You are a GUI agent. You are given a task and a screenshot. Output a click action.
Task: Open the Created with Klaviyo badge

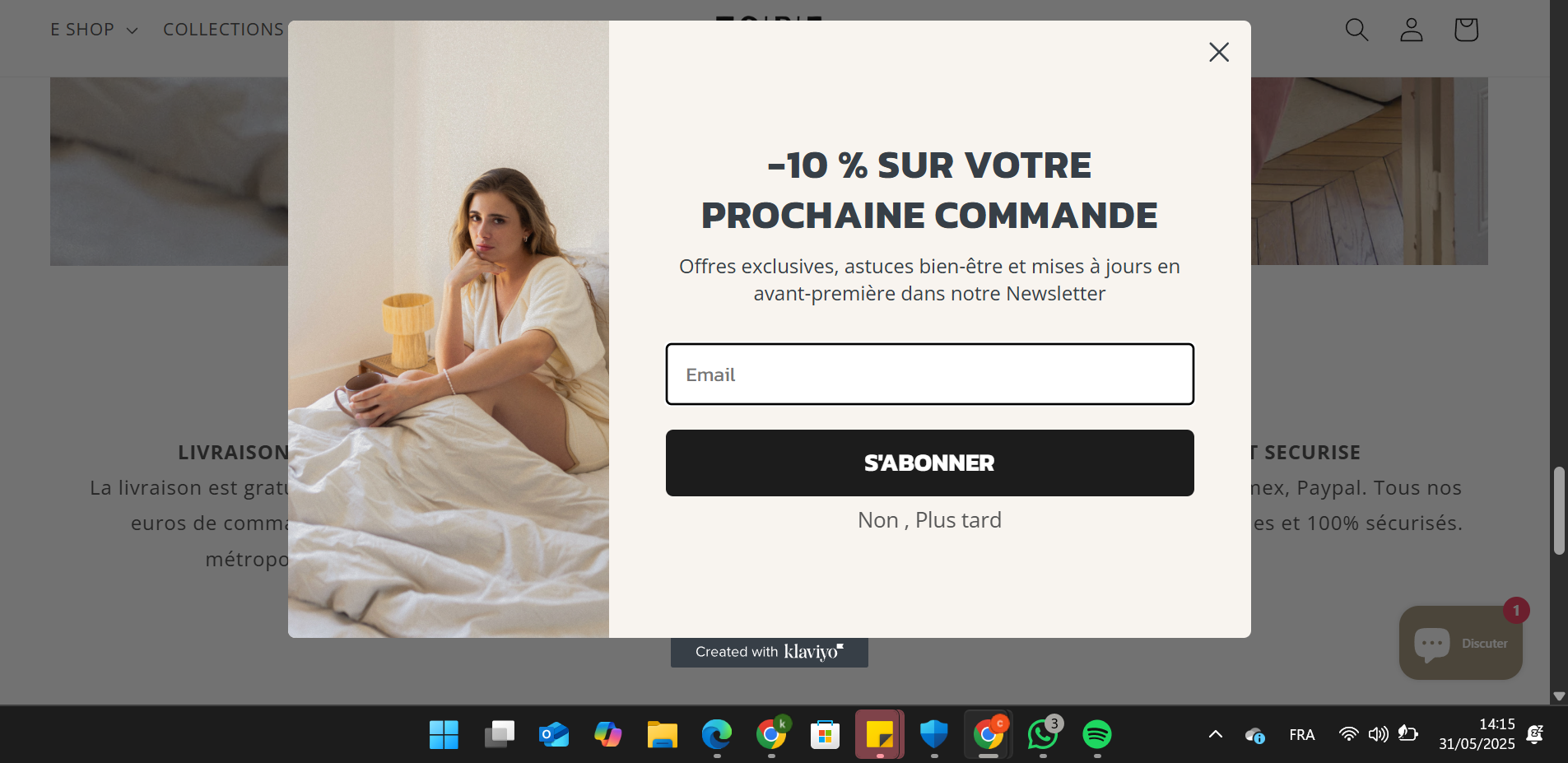click(769, 652)
